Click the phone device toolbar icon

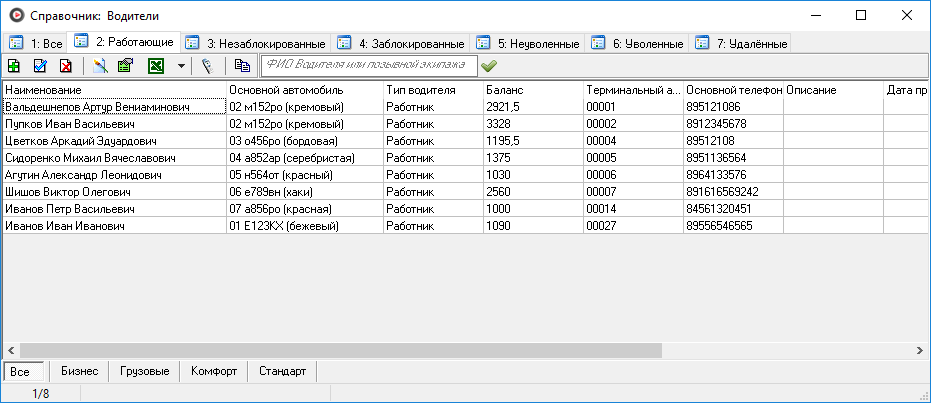click(207, 66)
